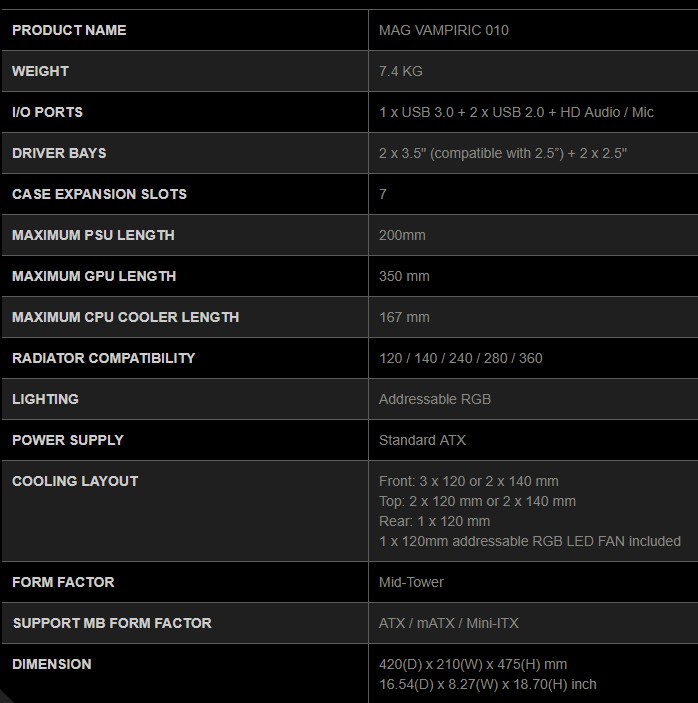The width and height of the screenshot is (698, 703).
Task: Click the WEIGHT row label
Action: (x=40, y=71)
